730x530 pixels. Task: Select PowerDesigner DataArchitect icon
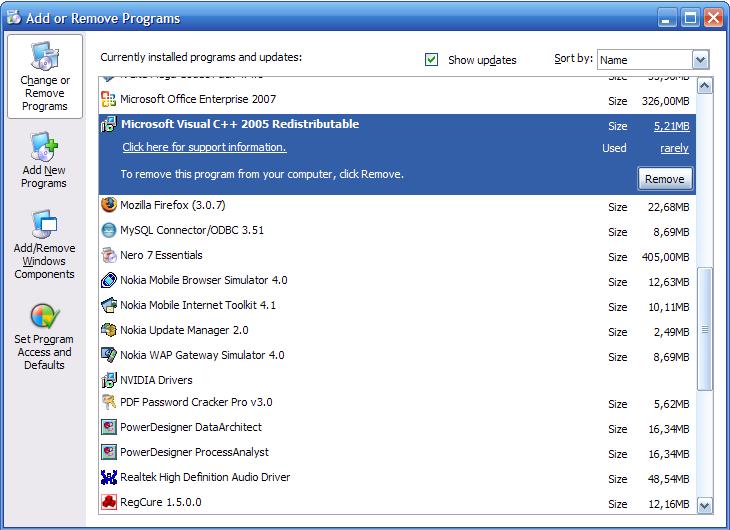(x=108, y=427)
